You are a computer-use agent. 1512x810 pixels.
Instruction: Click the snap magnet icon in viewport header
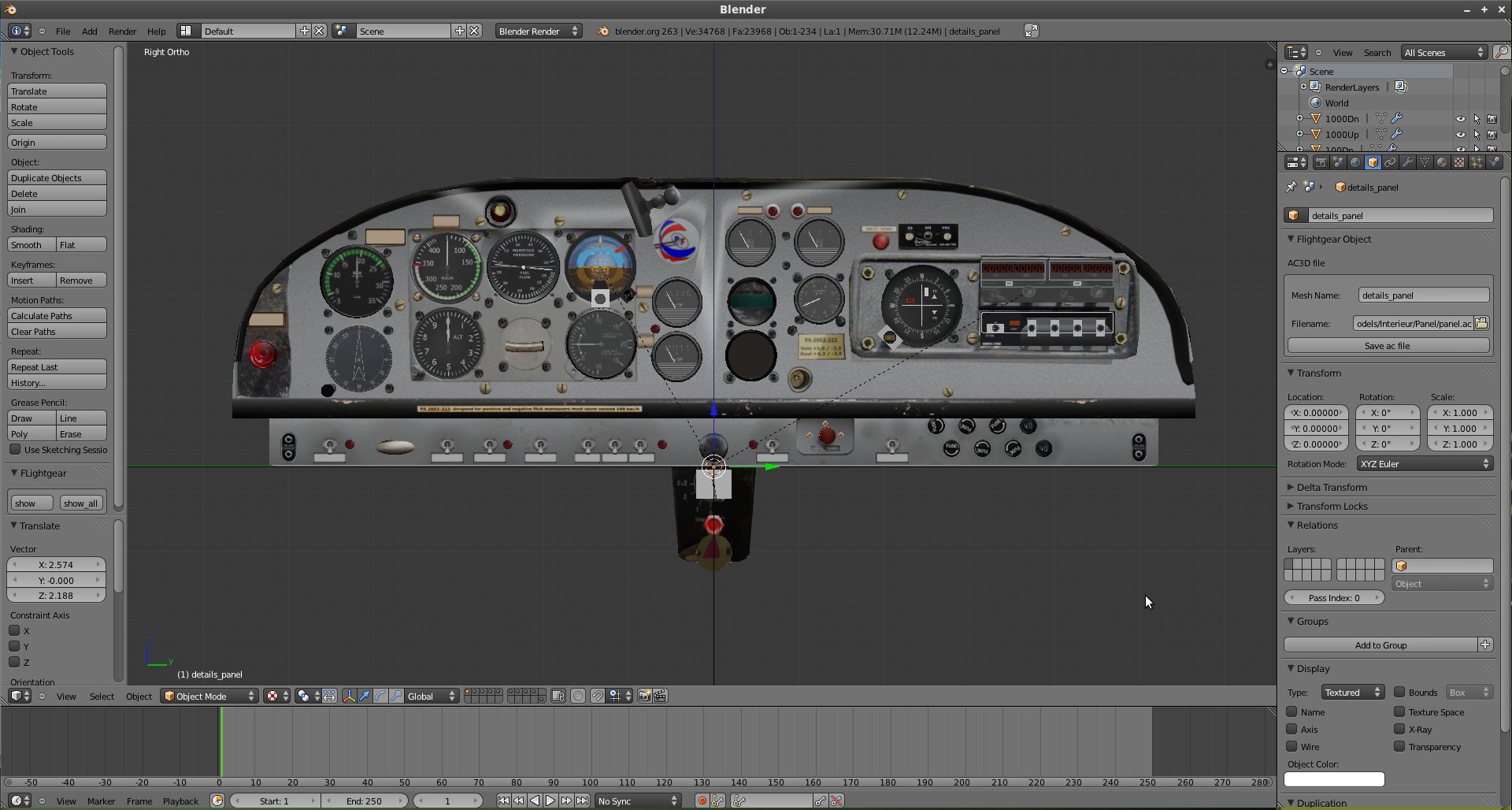(x=598, y=696)
